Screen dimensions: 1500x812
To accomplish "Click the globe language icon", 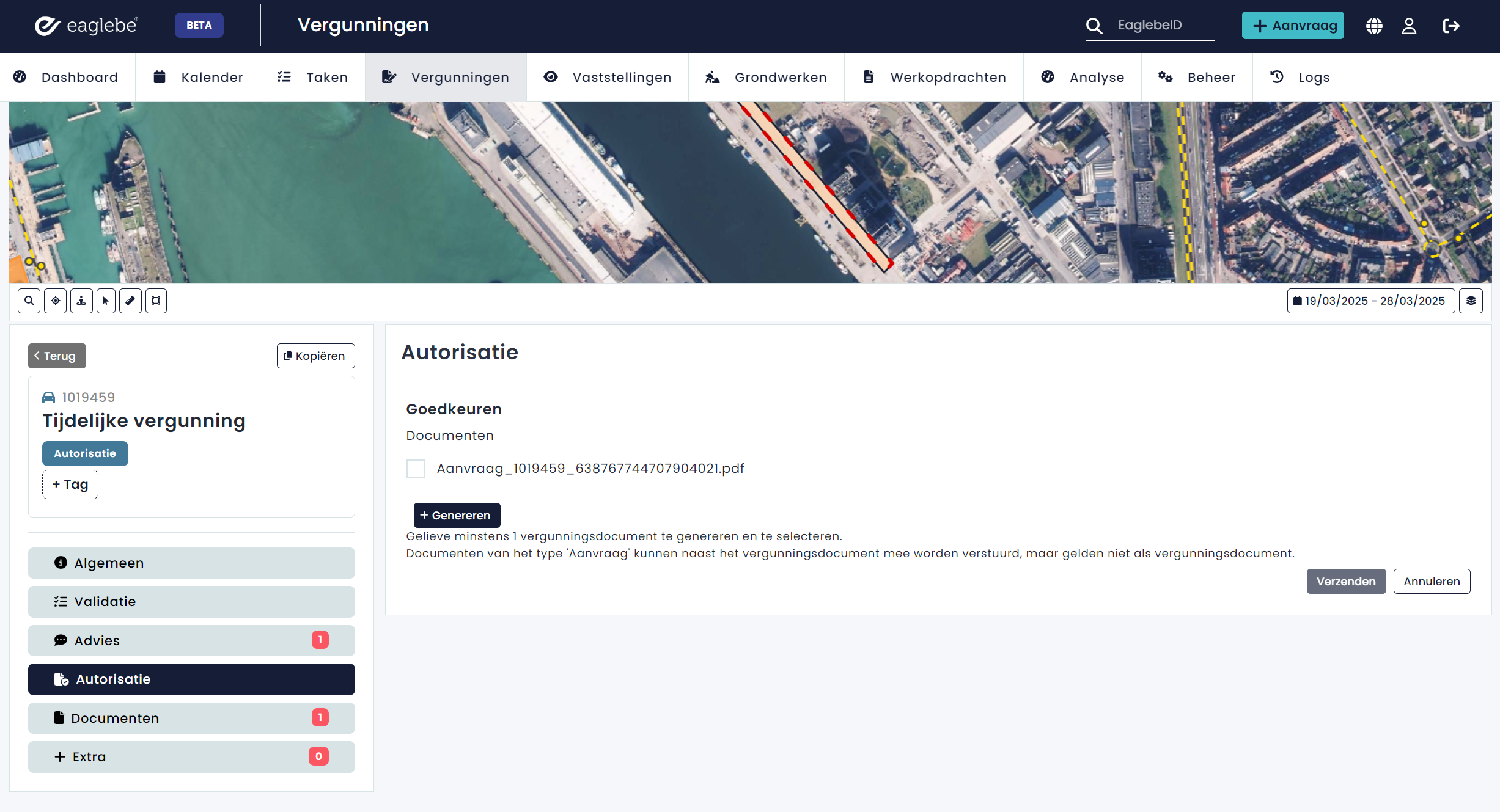I will click(x=1374, y=26).
